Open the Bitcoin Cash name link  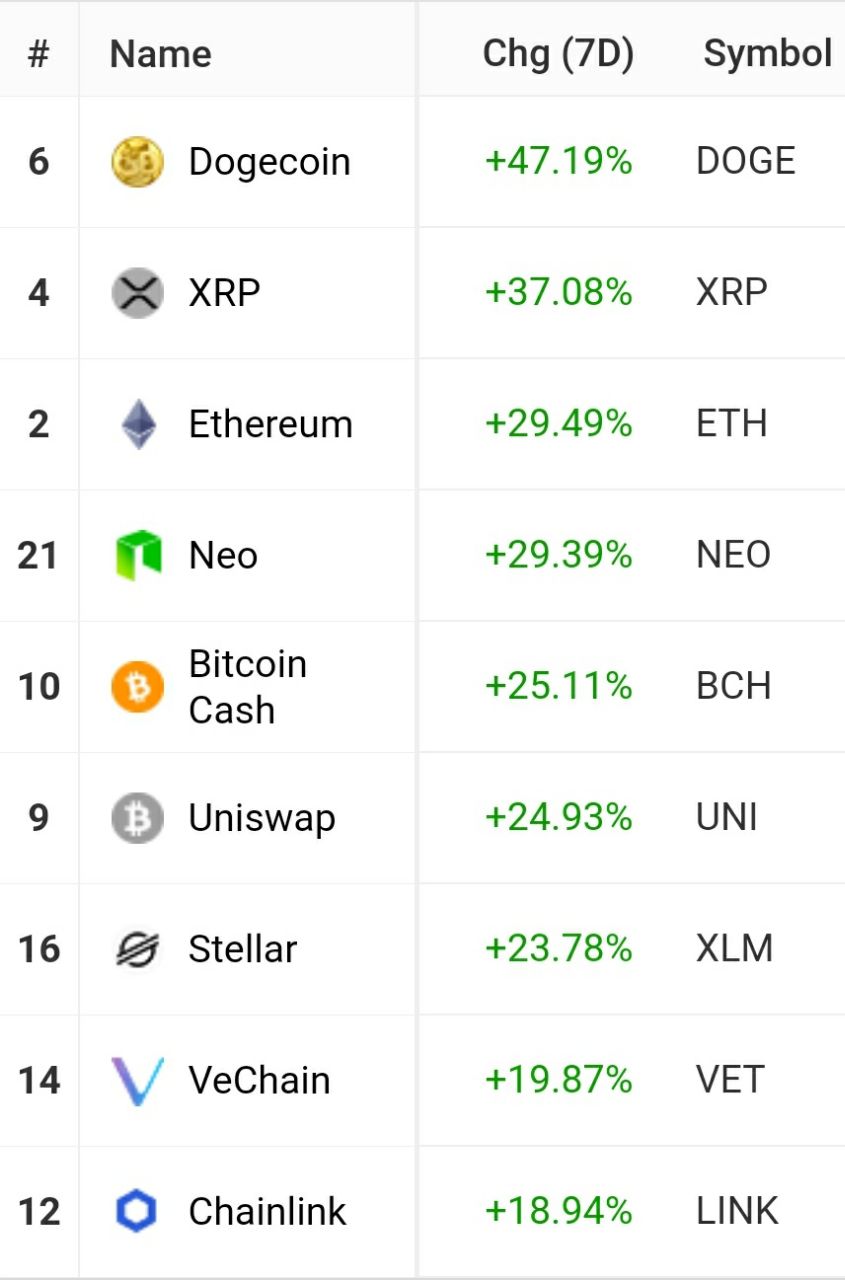247,687
